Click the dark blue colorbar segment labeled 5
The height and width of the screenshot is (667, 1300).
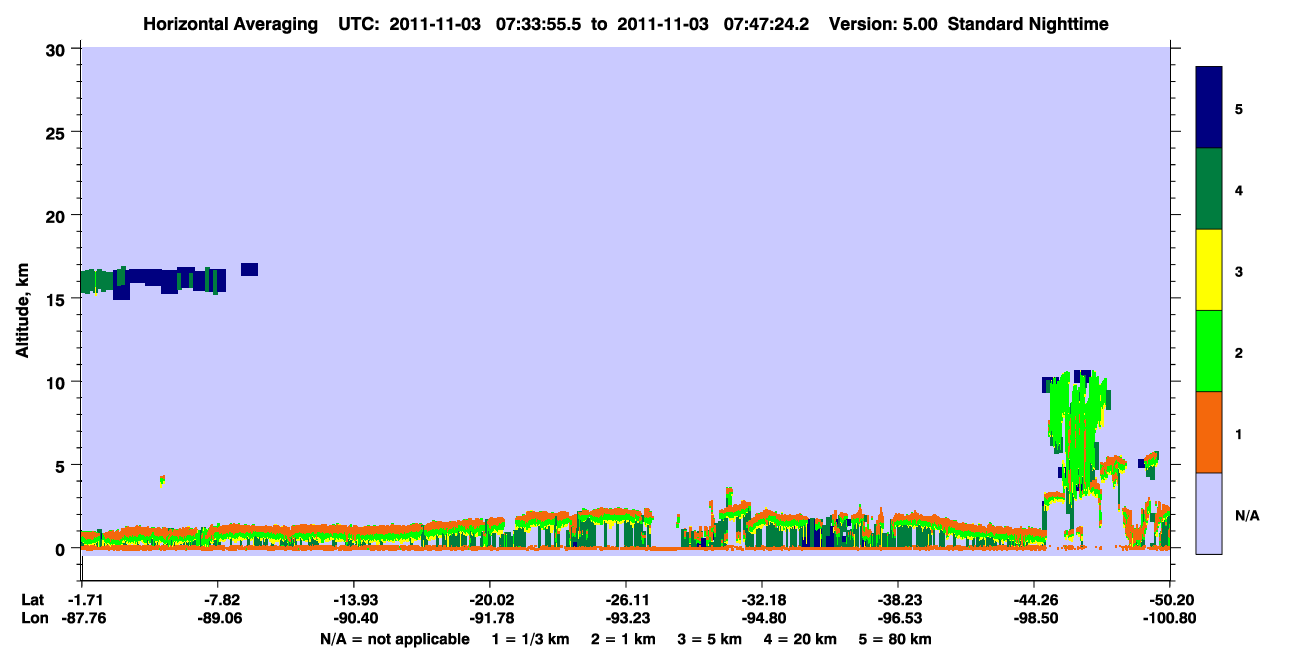[1209, 108]
